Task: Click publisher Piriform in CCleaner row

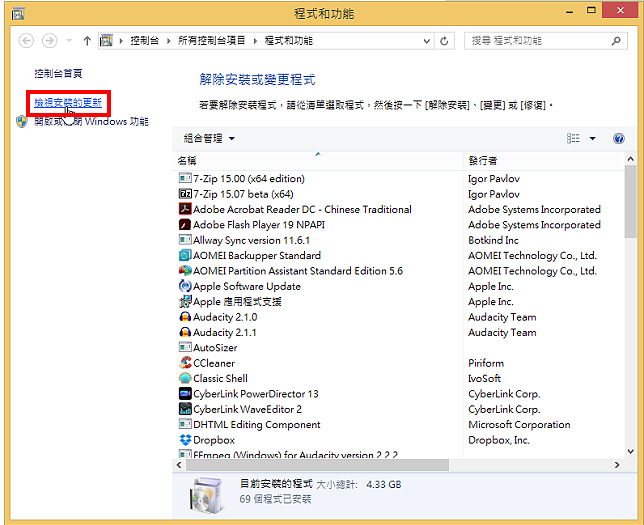Action: pyautogui.click(x=486, y=363)
